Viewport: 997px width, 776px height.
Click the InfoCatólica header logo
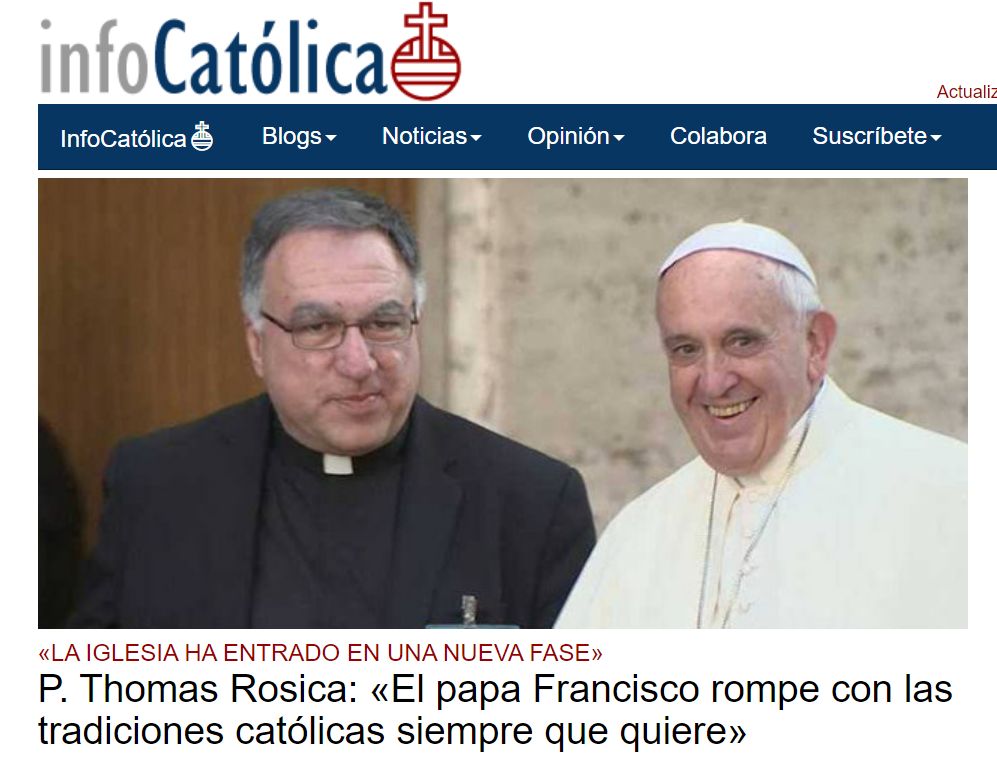(250, 52)
